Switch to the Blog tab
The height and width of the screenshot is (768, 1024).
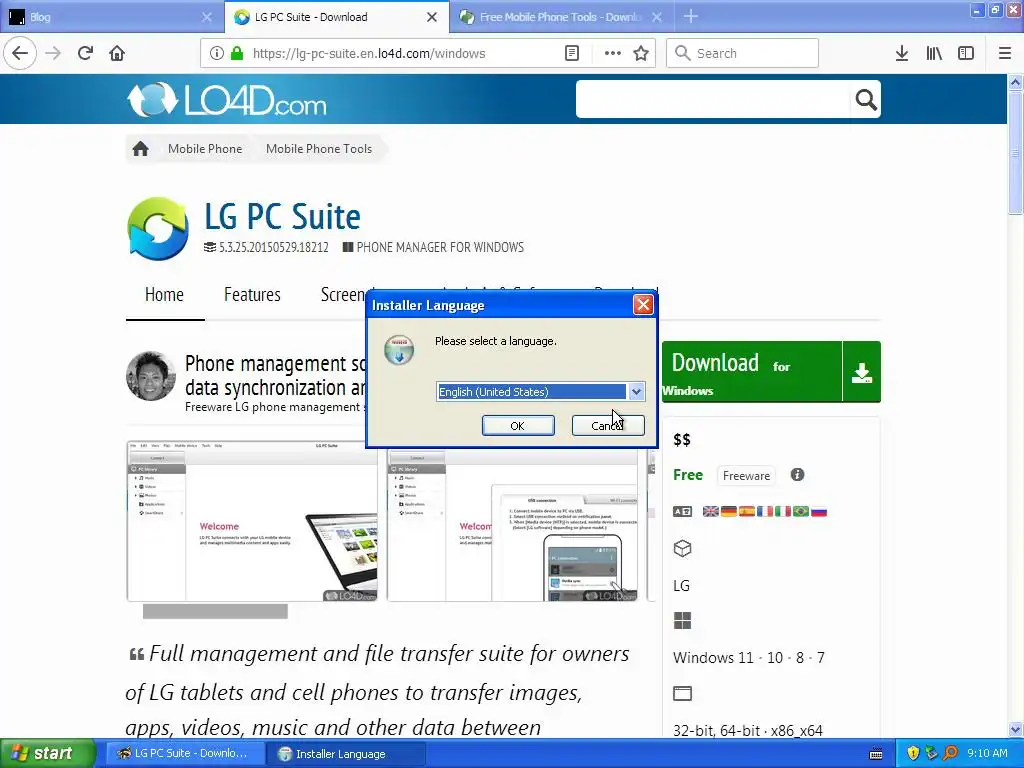pyautogui.click(x=112, y=17)
